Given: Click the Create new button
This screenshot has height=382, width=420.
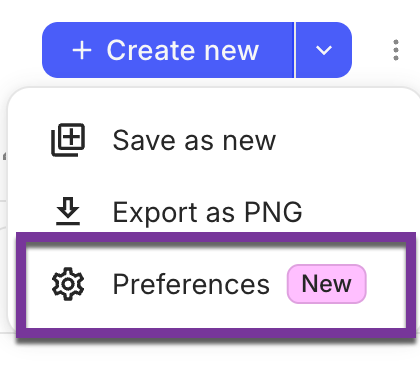Looking at the screenshot, I should pyautogui.click(x=168, y=50).
